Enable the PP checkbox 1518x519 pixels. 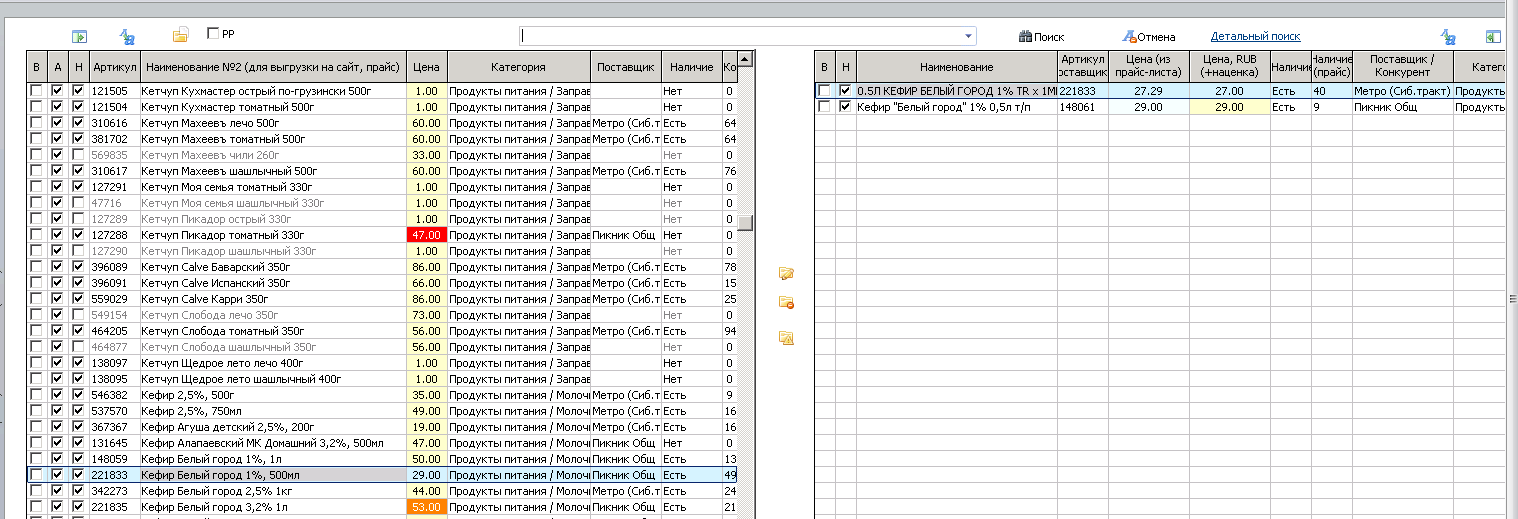(x=212, y=34)
